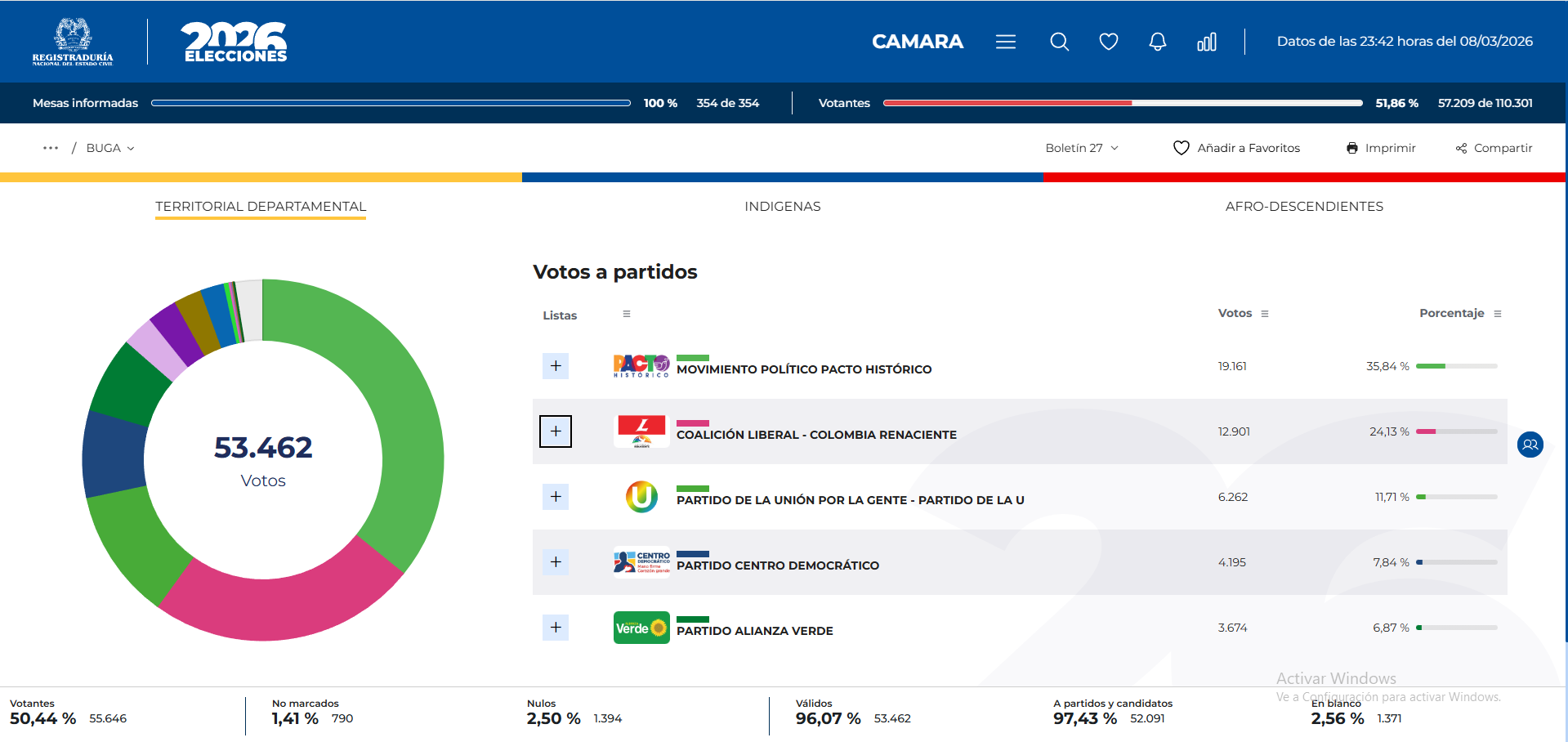
Task: Click the breadcrumb ellipsis dots
Action: [x=51, y=148]
